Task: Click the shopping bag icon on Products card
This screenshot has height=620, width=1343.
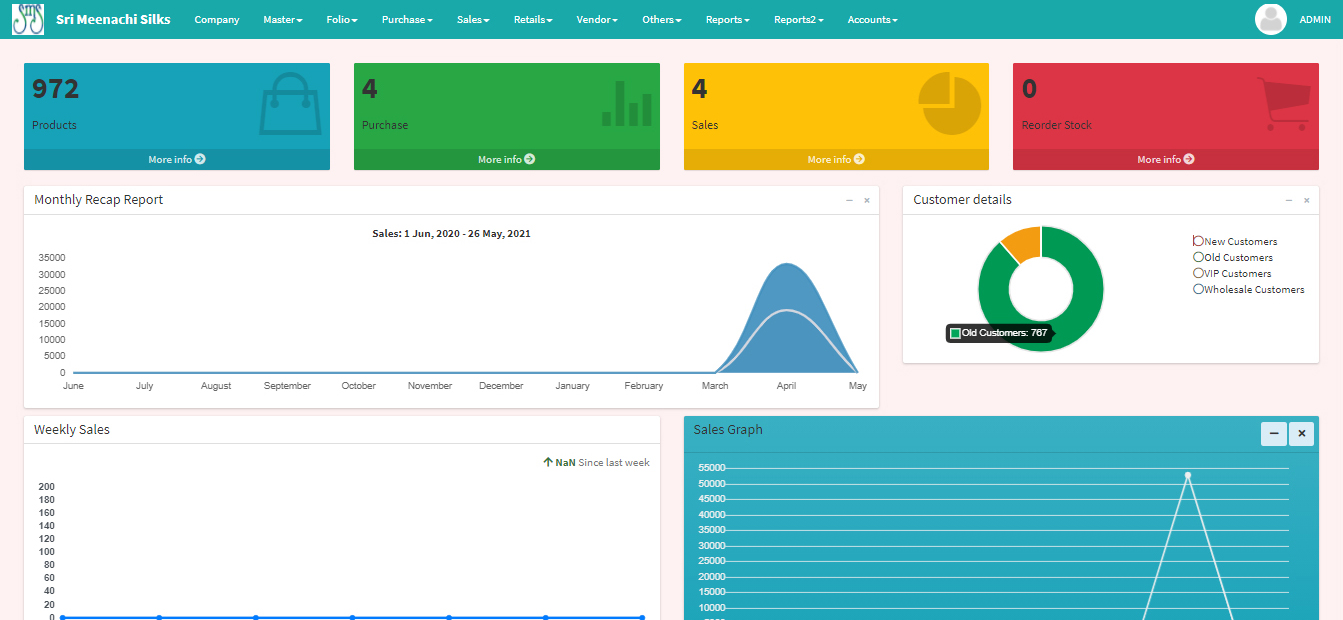Action: tap(290, 103)
